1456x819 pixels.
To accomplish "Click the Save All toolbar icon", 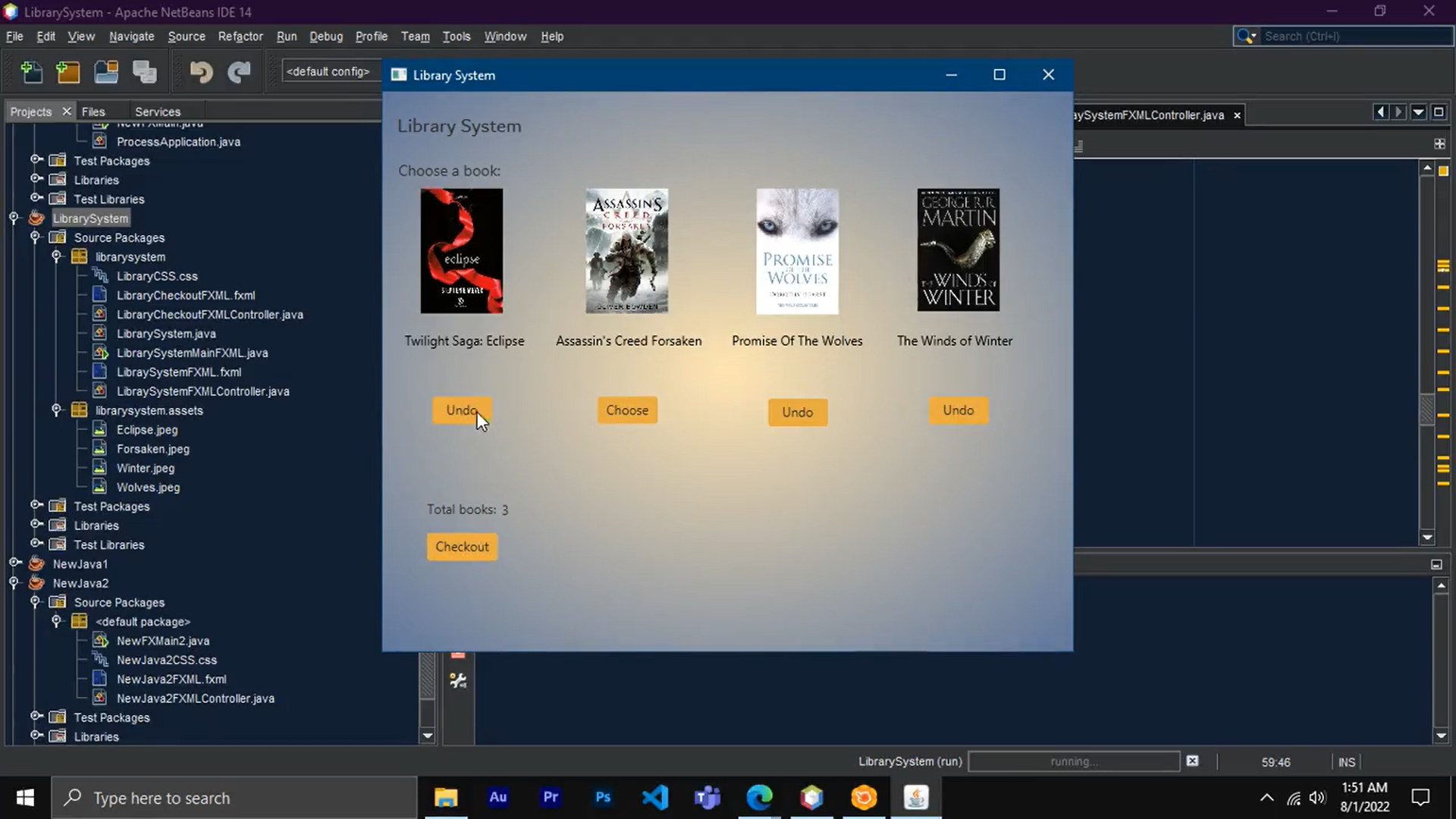I will [145, 72].
